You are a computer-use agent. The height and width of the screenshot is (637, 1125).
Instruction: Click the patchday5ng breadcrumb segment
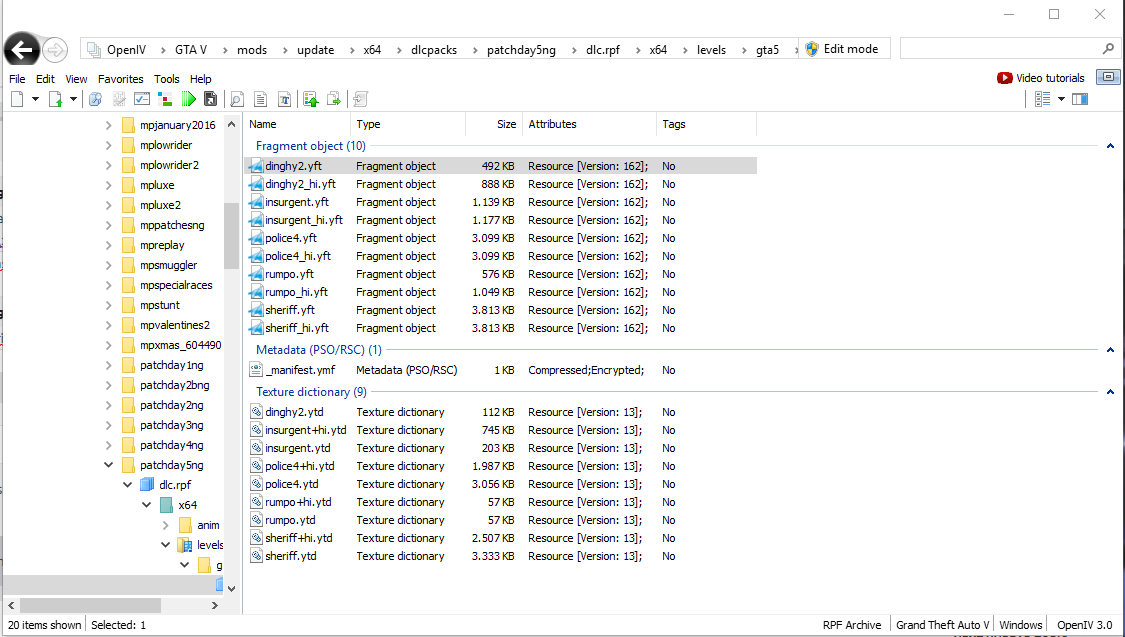click(x=521, y=49)
